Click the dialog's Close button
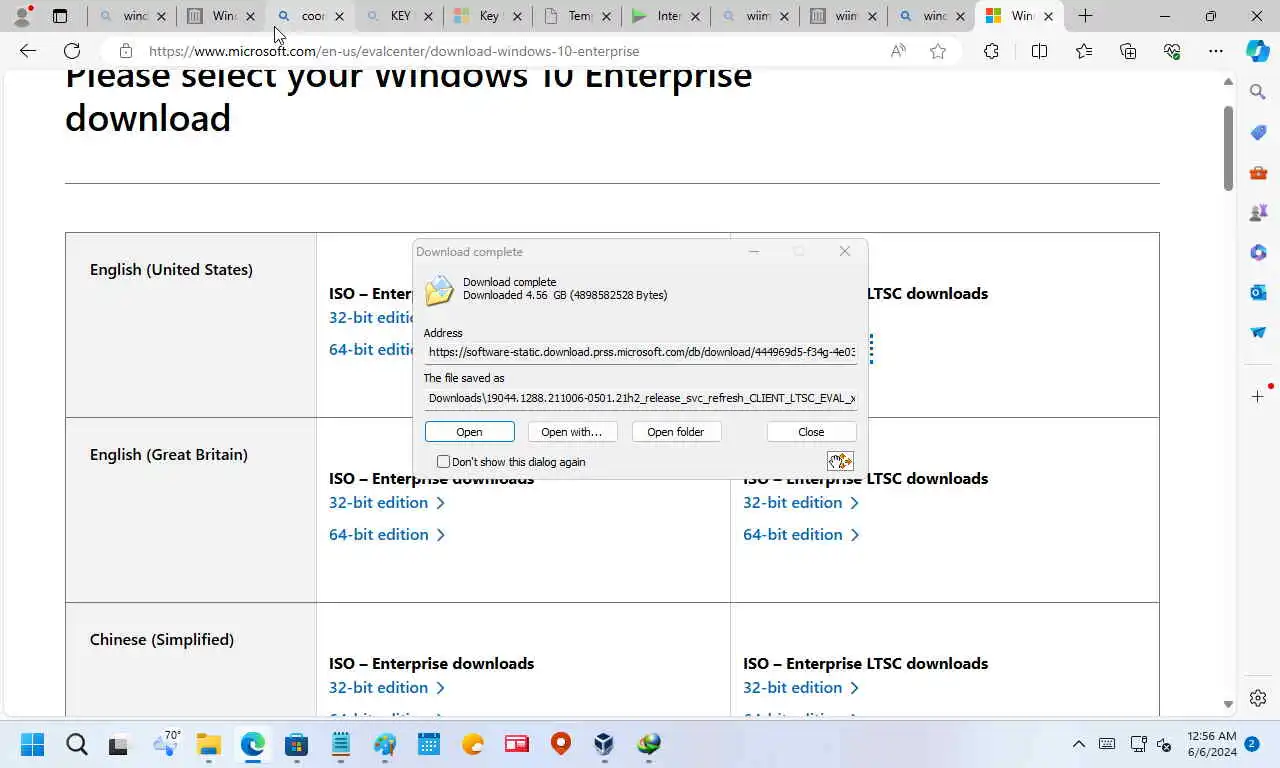The height and width of the screenshot is (768, 1280). tap(811, 432)
